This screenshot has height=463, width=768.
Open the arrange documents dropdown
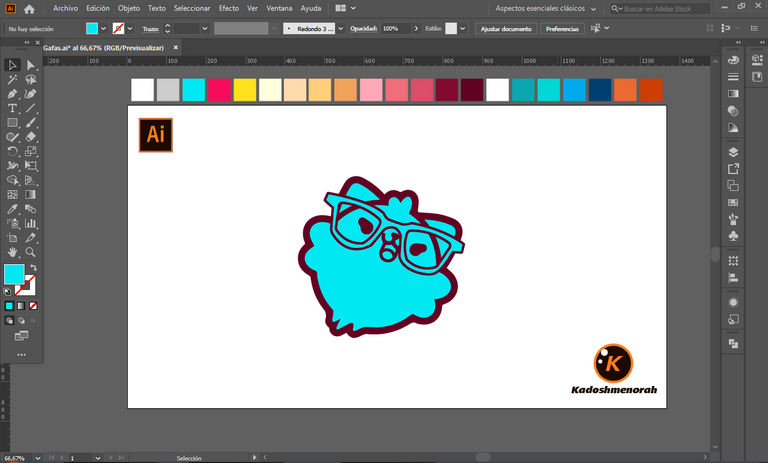pyautogui.click(x=346, y=8)
